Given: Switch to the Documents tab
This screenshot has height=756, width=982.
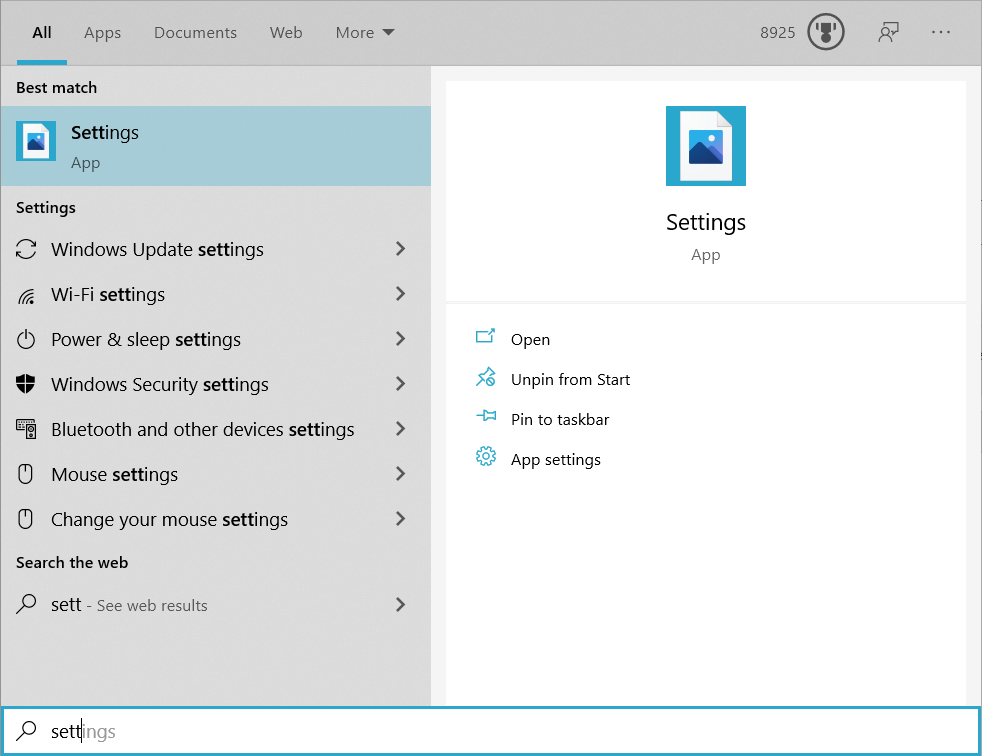Looking at the screenshot, I should pyautogui.click(x=195, y=33).
